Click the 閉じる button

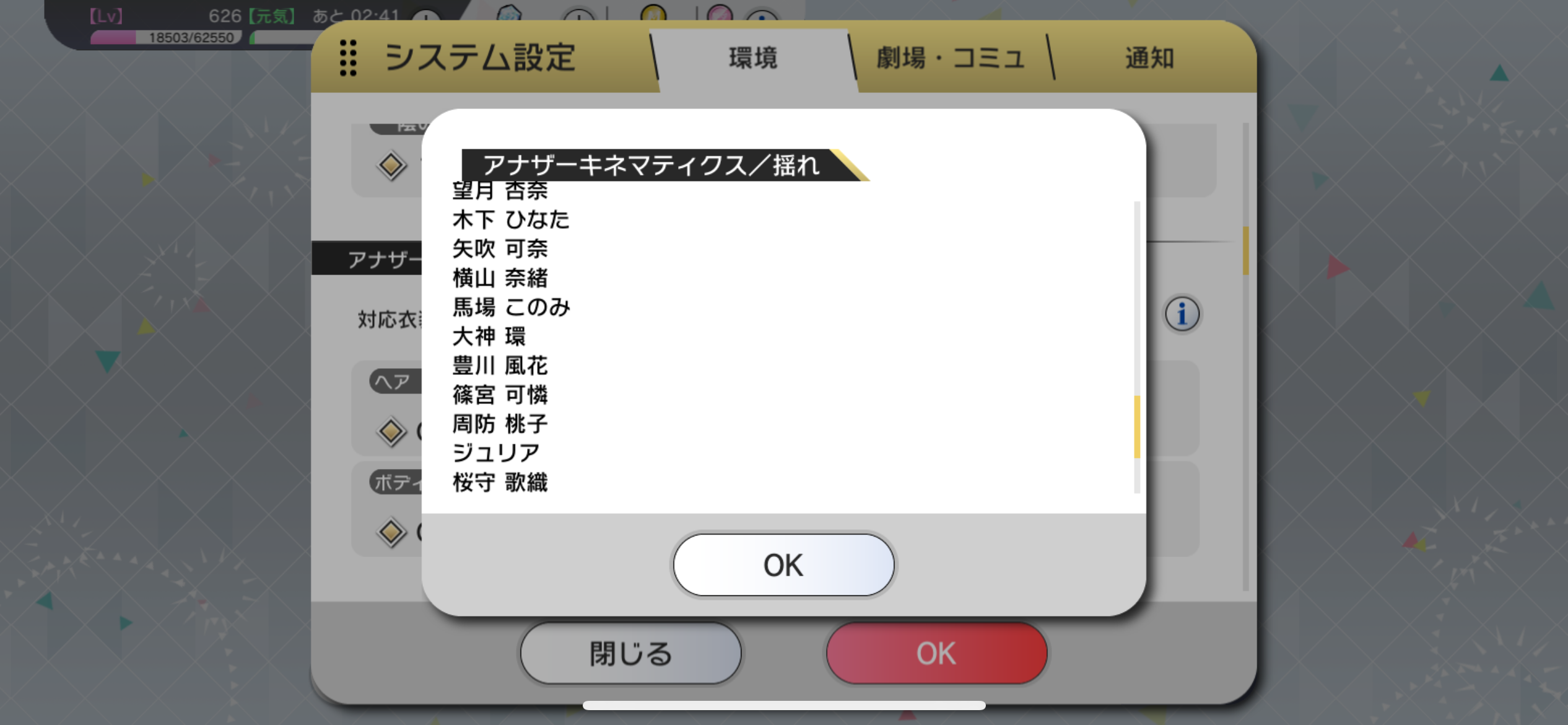[x=631, y=653]
